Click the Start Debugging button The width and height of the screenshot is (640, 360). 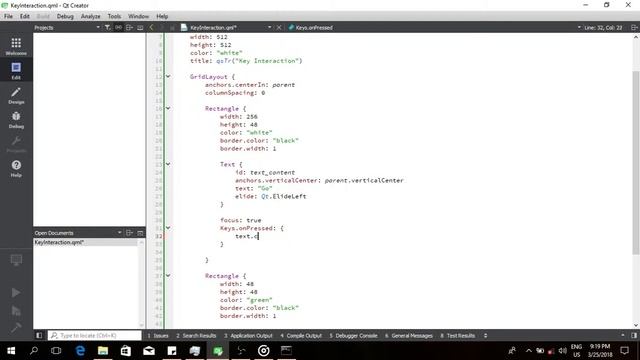coord(16,311)
